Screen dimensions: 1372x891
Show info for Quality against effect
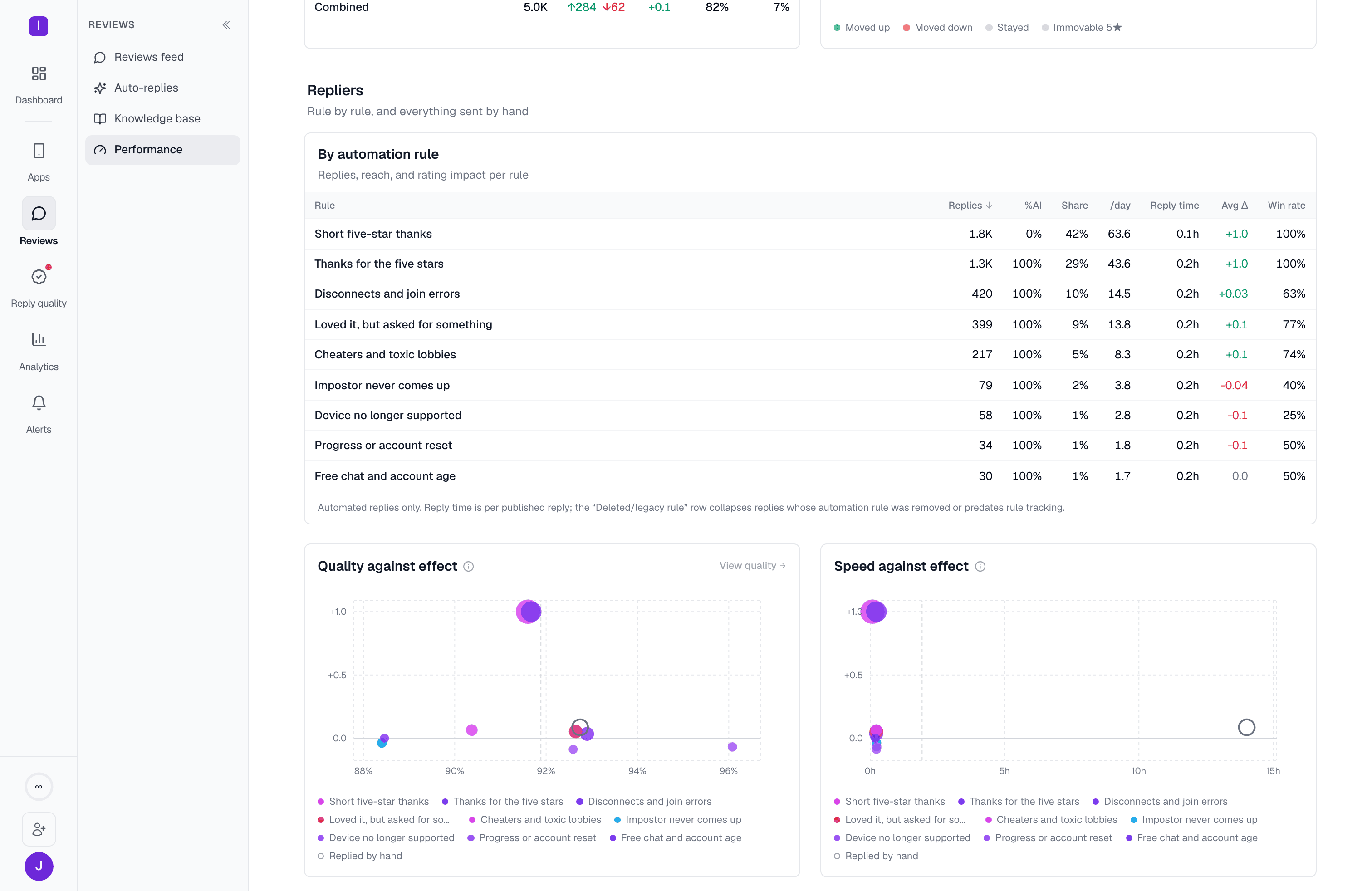tap(469, 567)
